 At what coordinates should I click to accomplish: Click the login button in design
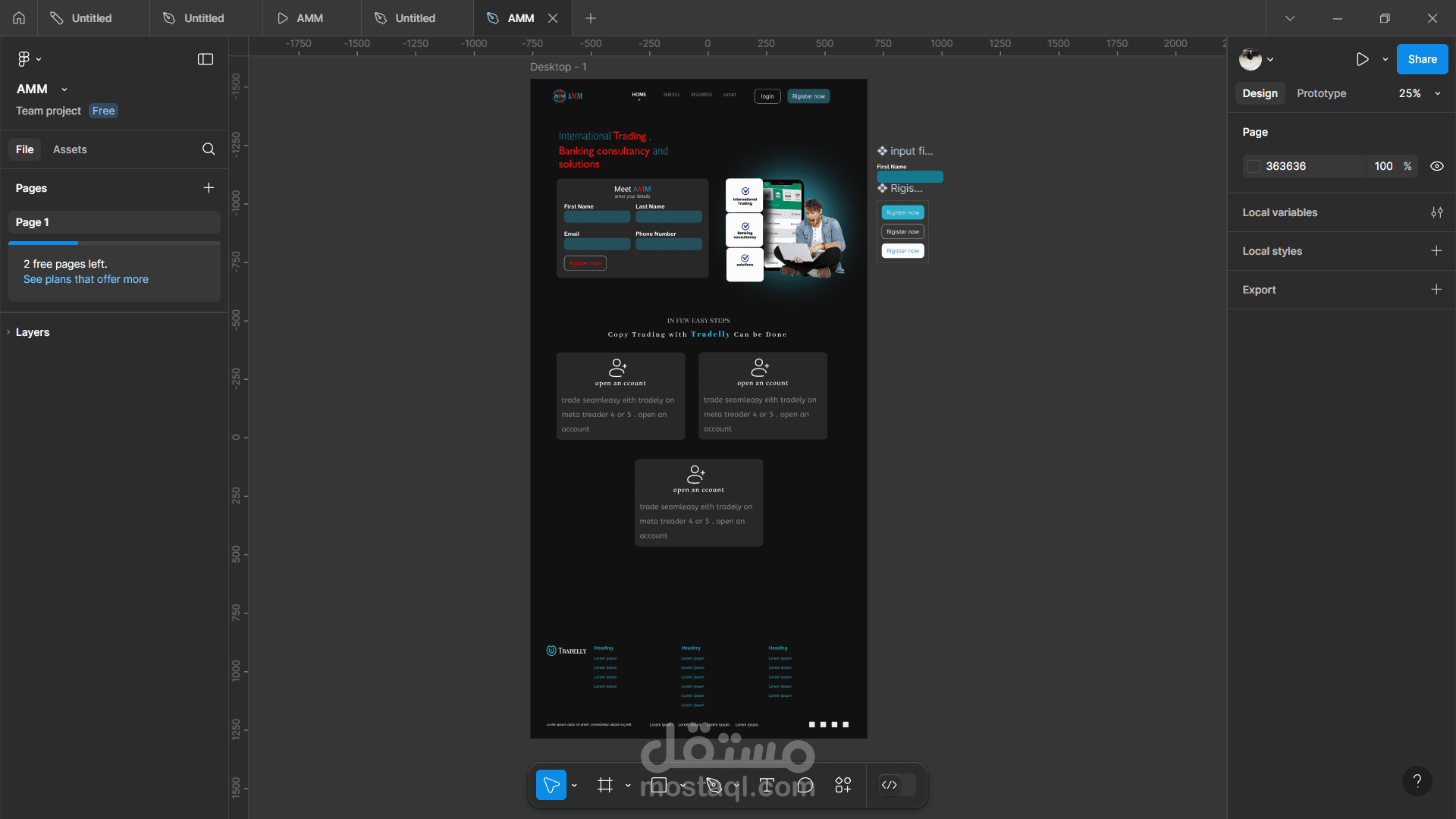pyautogui.click(x=767, y=96)
